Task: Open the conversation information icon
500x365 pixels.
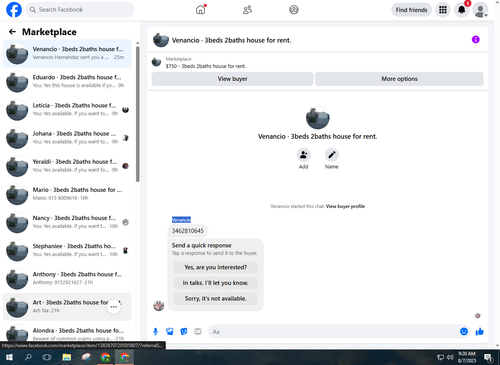Action: tap(476, 40)
